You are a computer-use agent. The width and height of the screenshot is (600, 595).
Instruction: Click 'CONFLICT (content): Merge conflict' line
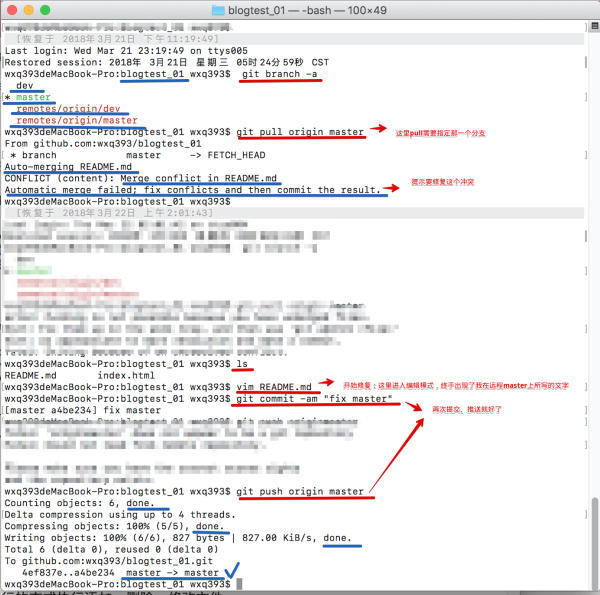(x=140, y=178)
